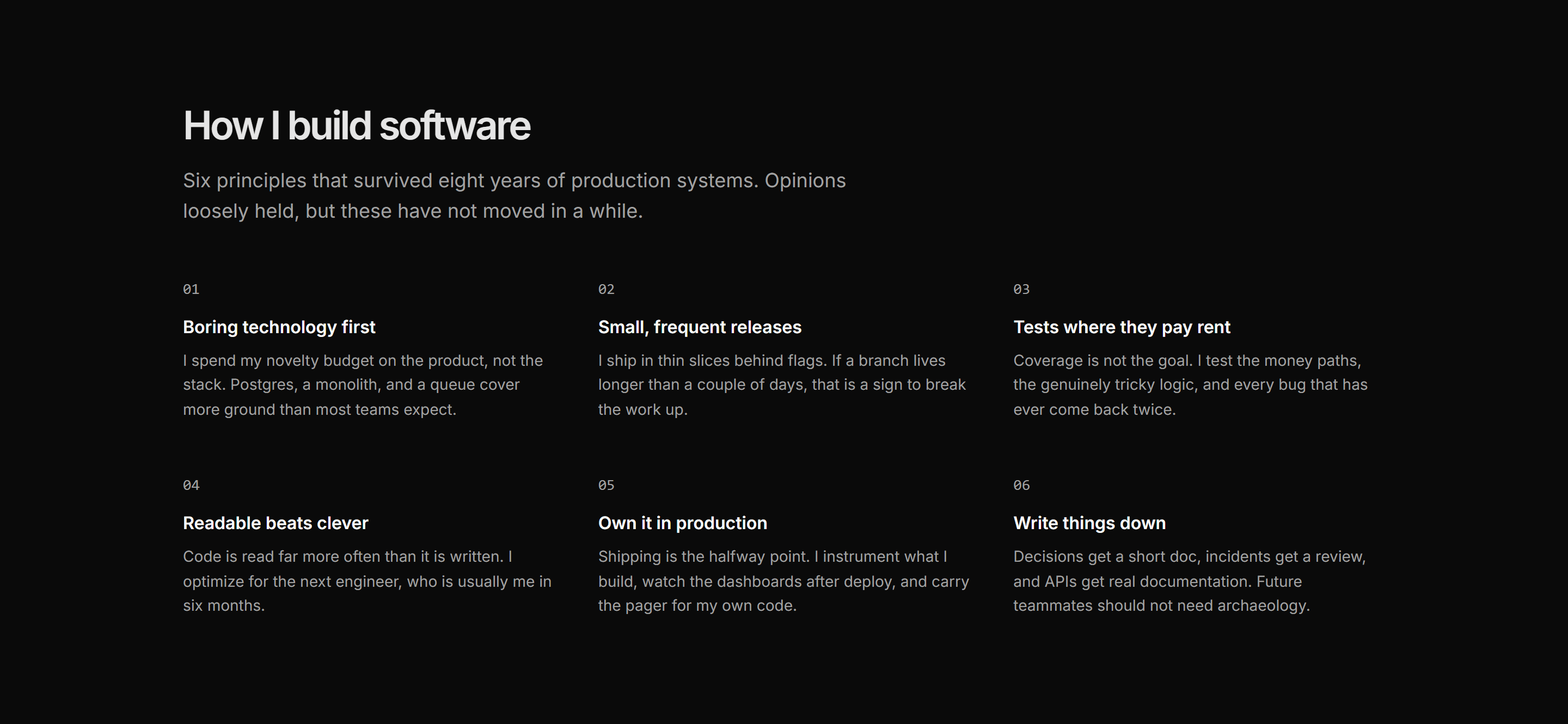The height and width of the screenshot is (724, 1568).
Task: Select the "Boring technology first" title
Action: coord(279,327)
